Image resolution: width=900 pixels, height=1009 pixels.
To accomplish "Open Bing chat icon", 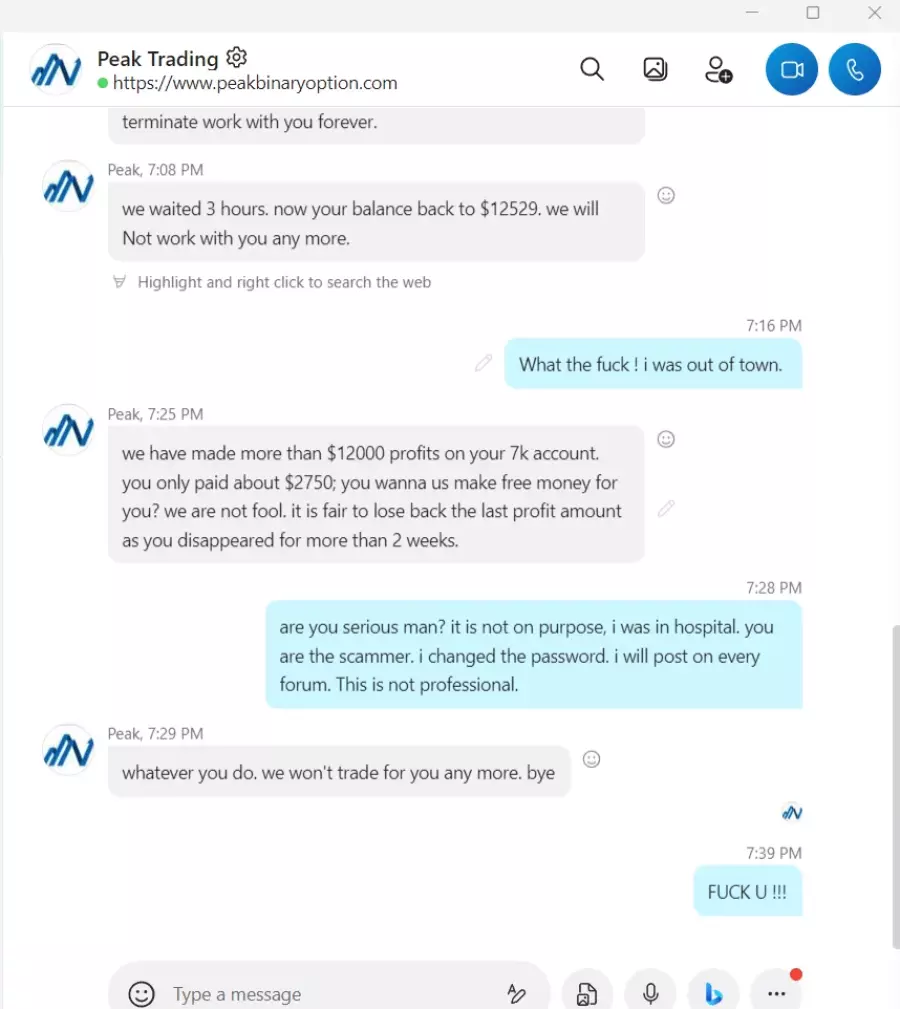I will 713,994.
